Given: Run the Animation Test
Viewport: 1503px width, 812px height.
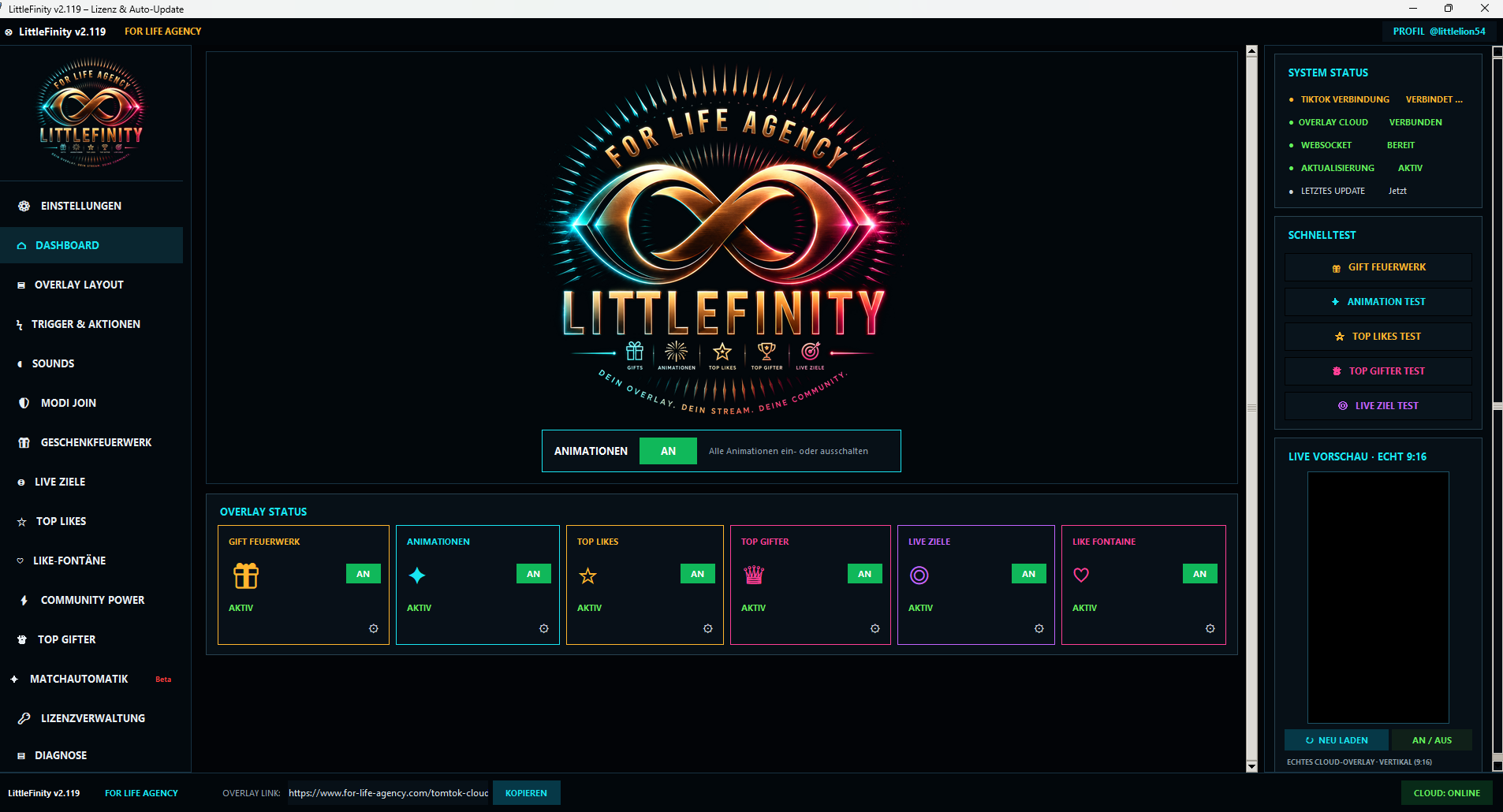Looking at the screenshot, I should (x=1378, y=302).
